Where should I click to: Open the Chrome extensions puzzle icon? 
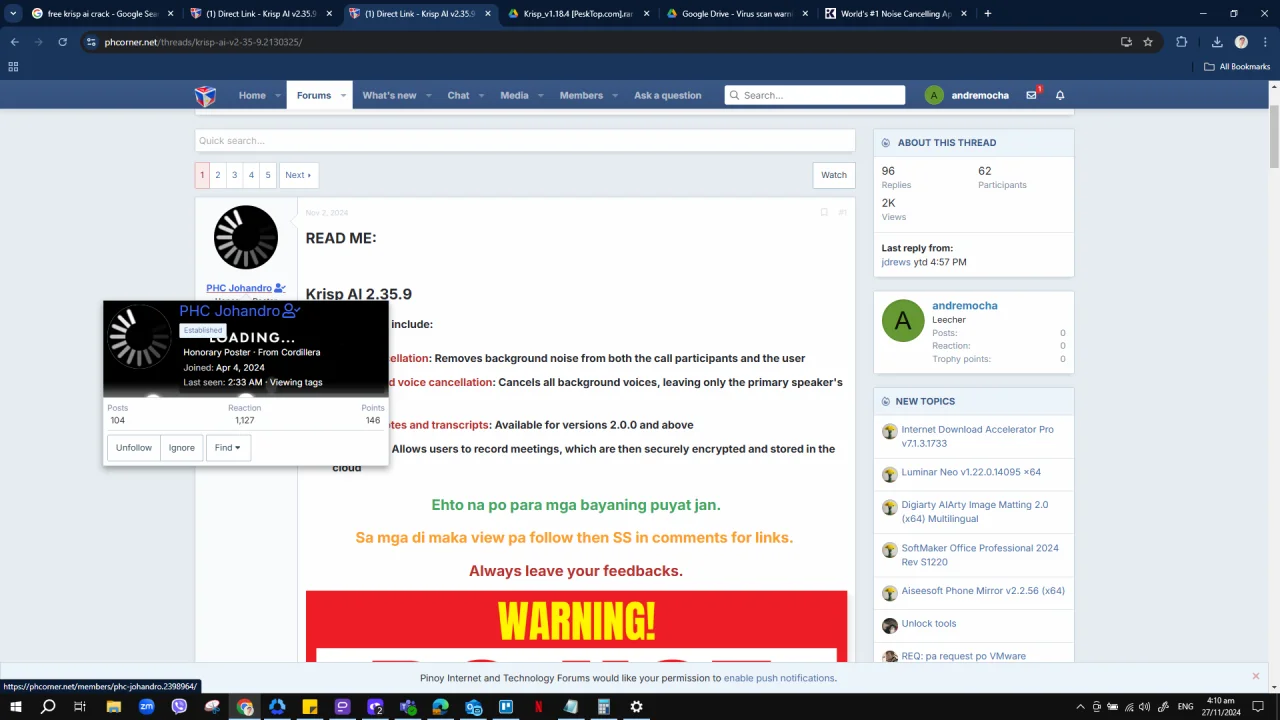click(1181, 42)
